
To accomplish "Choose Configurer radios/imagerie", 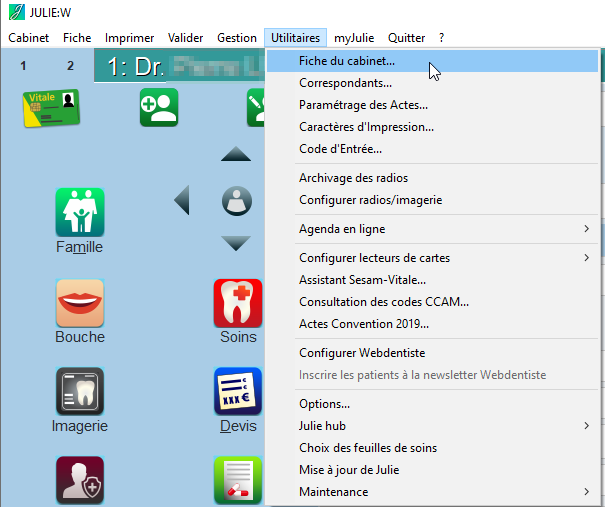I will [432, 200].
